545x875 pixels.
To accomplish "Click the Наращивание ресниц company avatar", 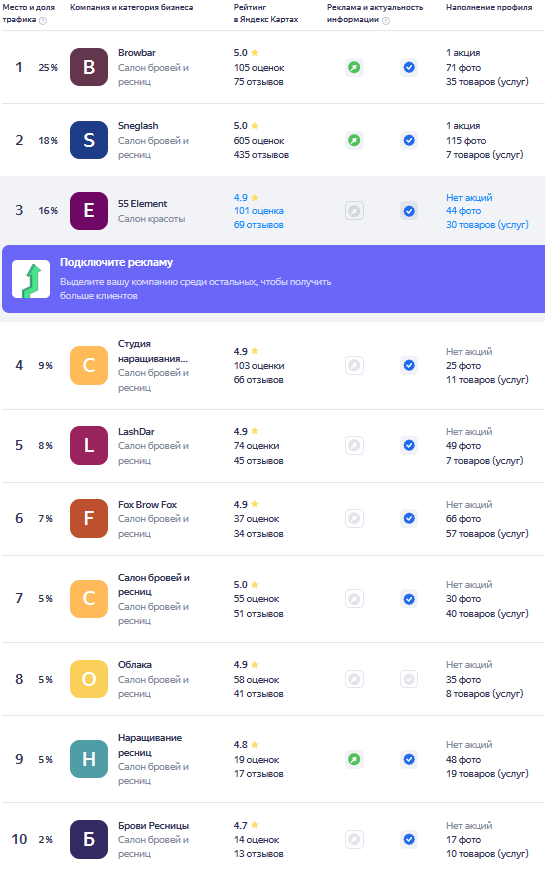I will (89, 759).
